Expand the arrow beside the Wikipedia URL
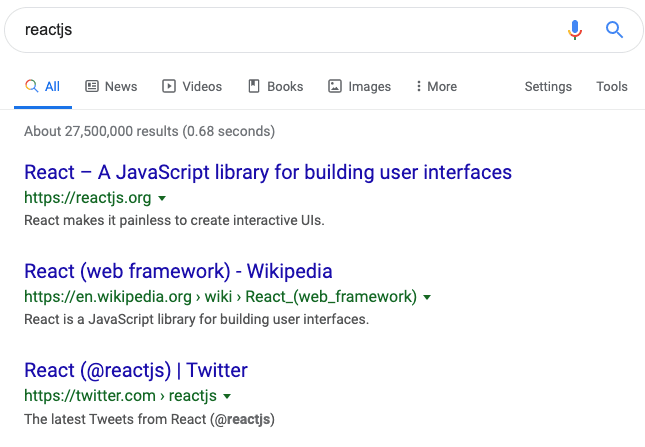Screen dimensions: 645x447 click(427, 297)
